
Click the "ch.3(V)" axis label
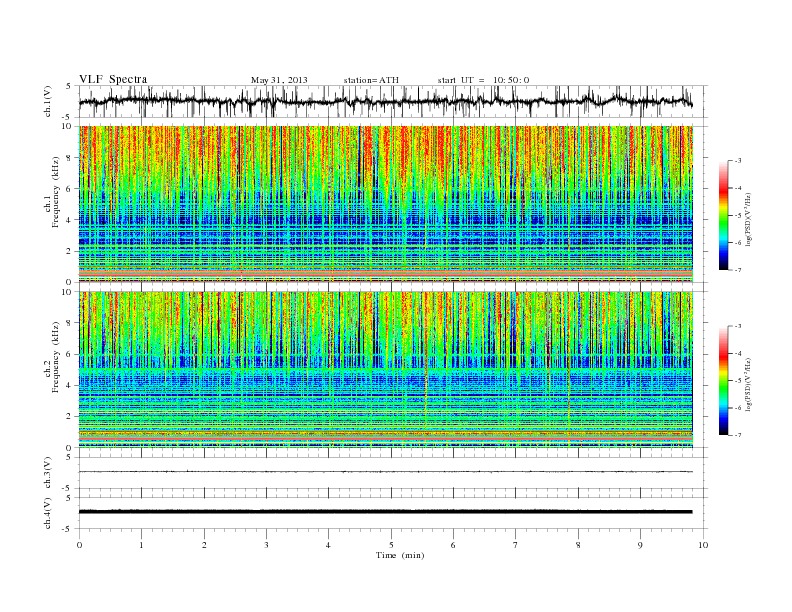(x=48, y=473)
